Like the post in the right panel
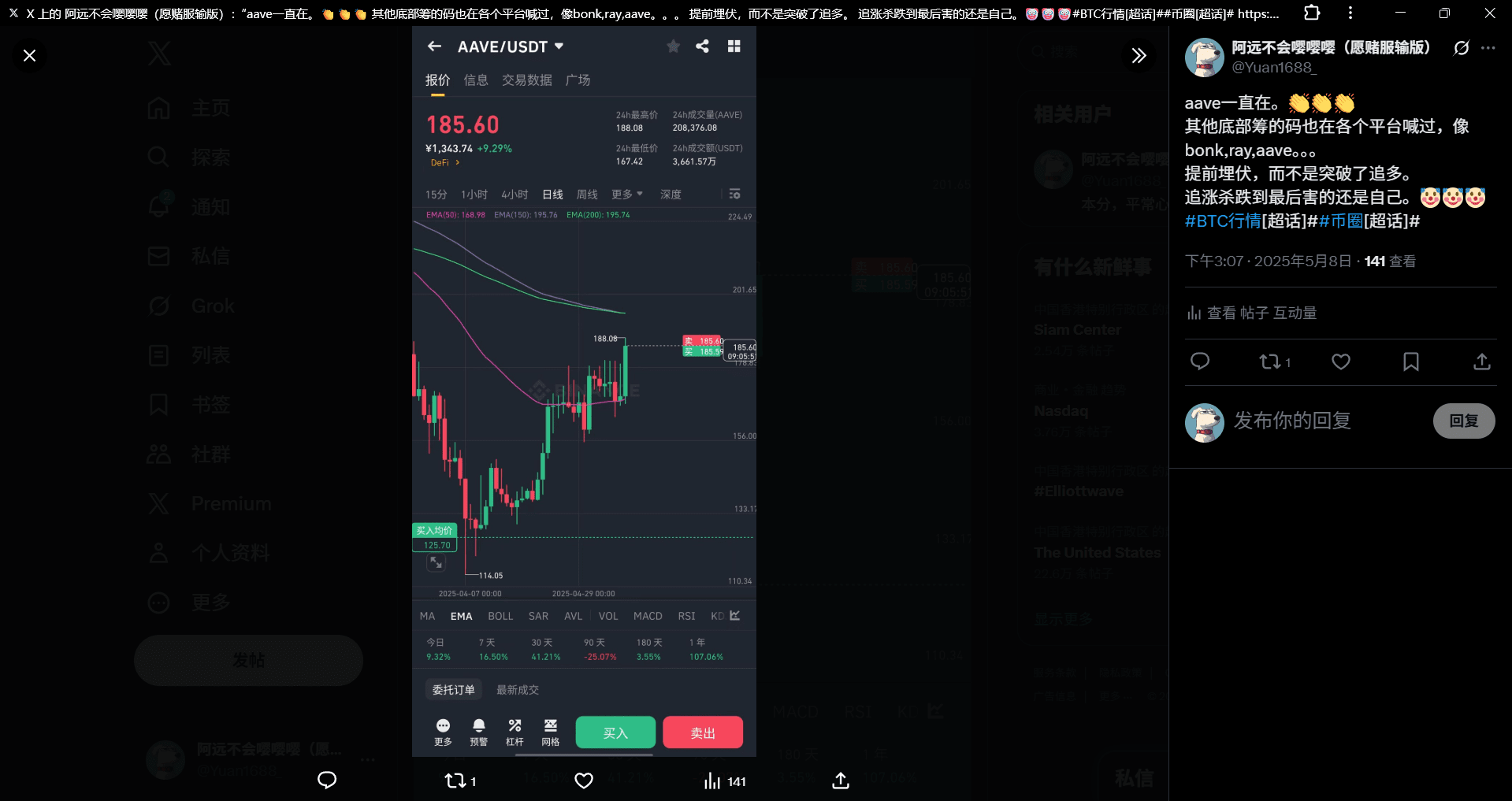The image size is (1512, 801). [x=1341, y=362]
